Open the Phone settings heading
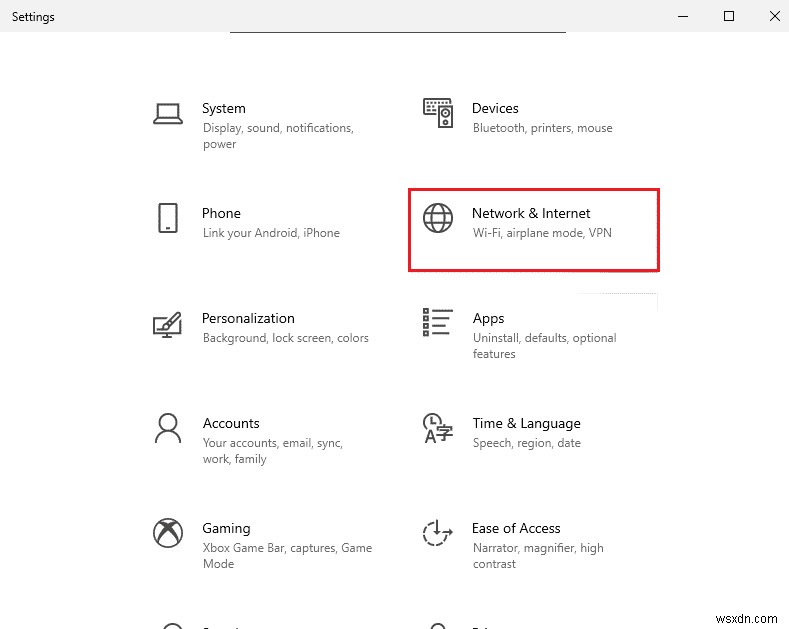Image resolution: width=789 pixels, height=629 pixels. click(221, 213)
